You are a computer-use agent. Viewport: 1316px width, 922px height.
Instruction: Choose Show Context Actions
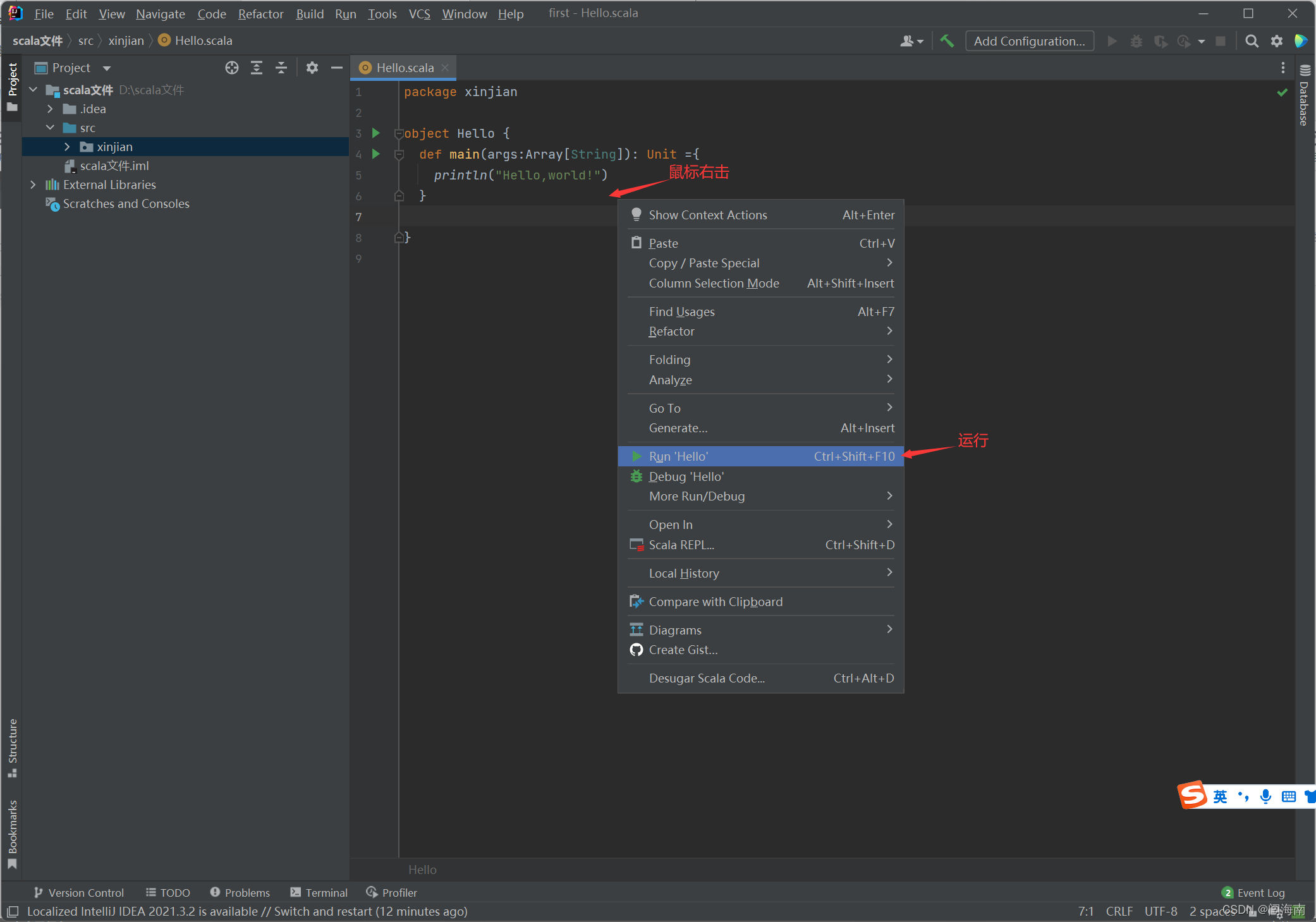761,215
